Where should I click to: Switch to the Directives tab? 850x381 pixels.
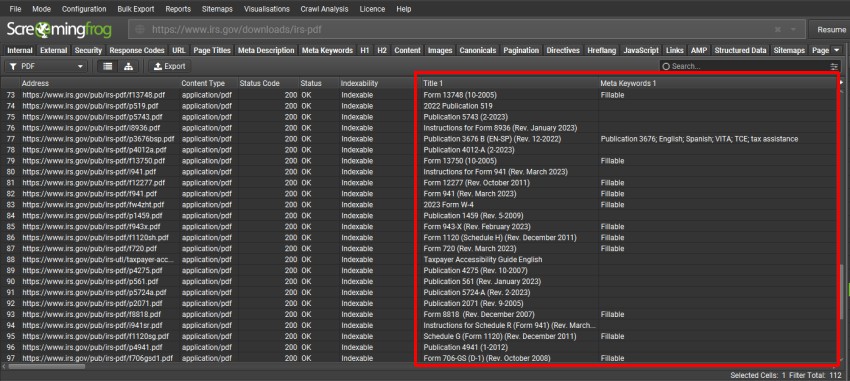(x=563, y=50)
